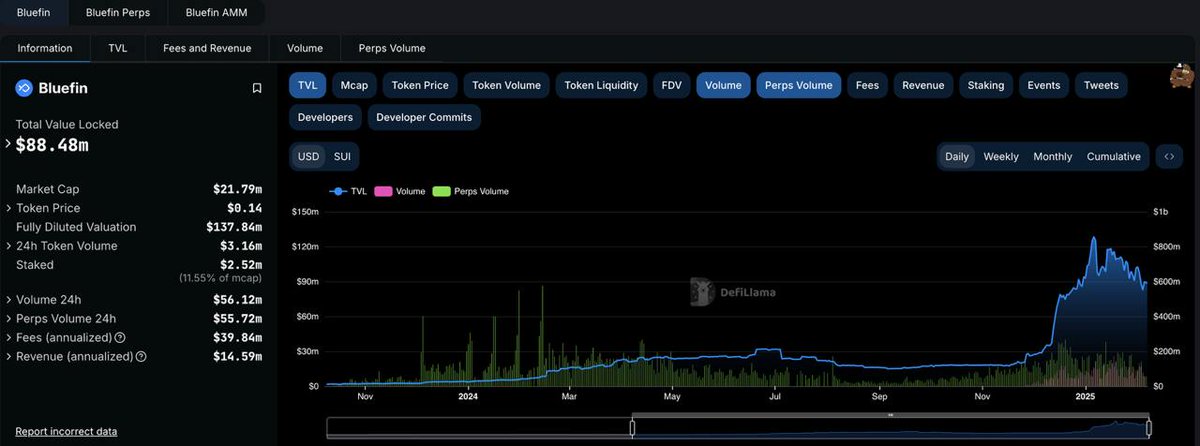Enable the FDV chart metric
Screen dimensions: 1200x446
point(671,86)
